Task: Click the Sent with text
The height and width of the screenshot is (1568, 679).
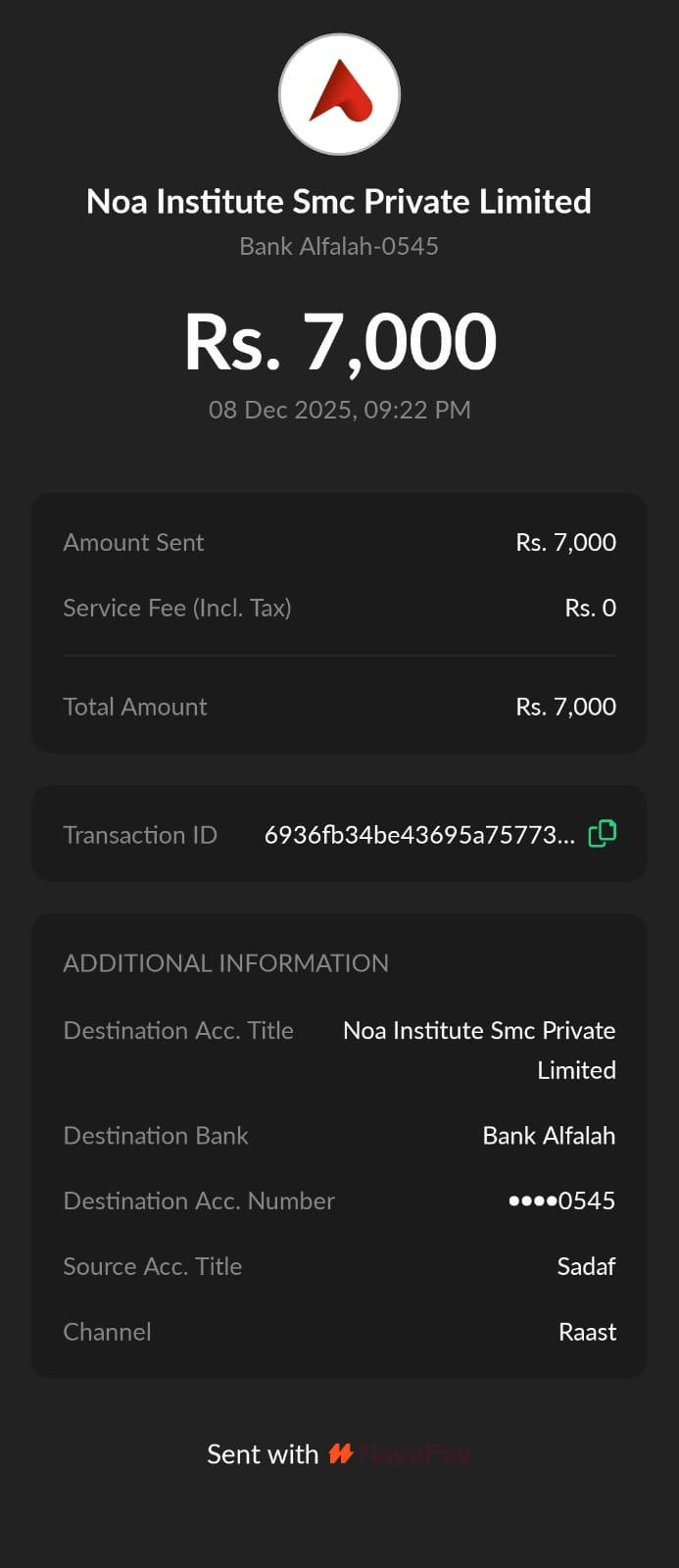Action: point(263,1454)
